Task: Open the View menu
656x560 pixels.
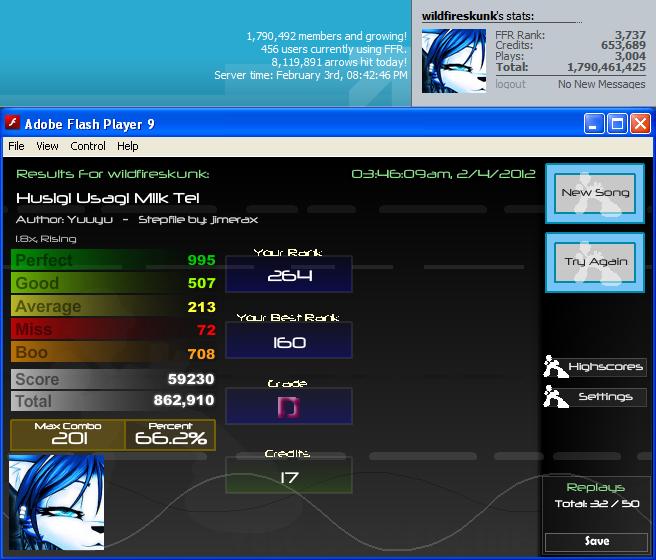Action: (47, 146)
